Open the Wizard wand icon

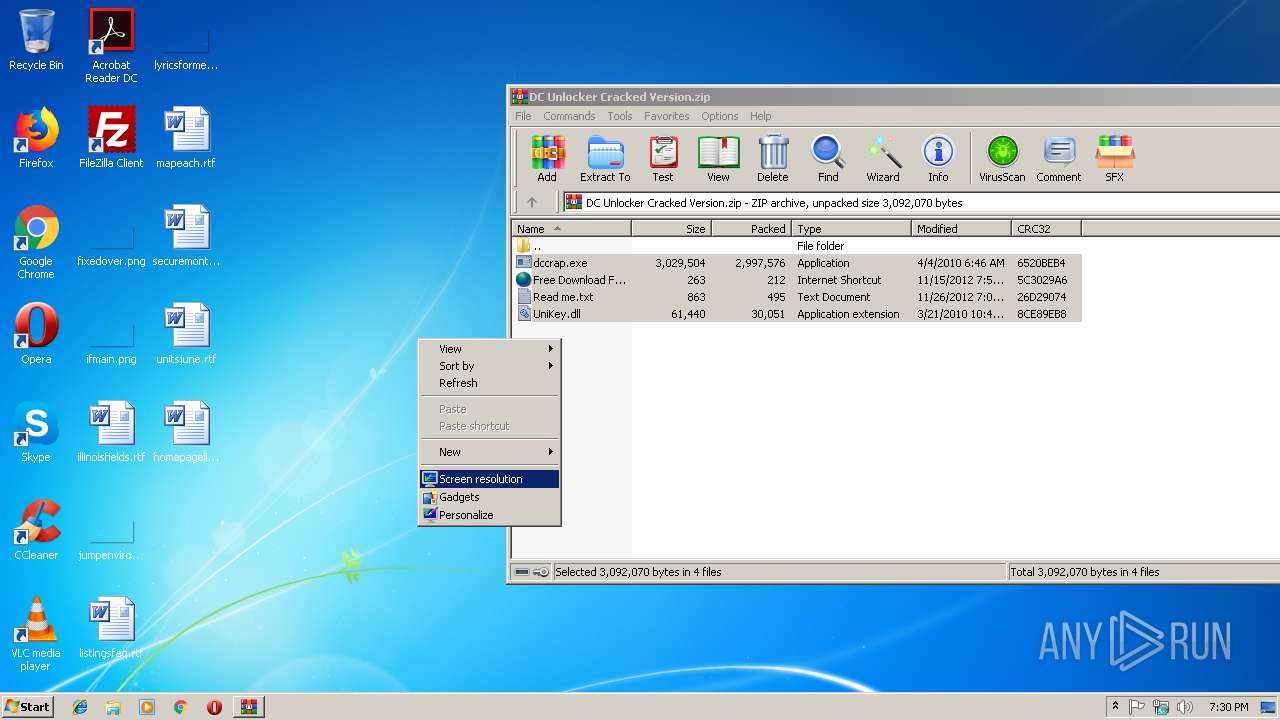(x=883, y=159)
